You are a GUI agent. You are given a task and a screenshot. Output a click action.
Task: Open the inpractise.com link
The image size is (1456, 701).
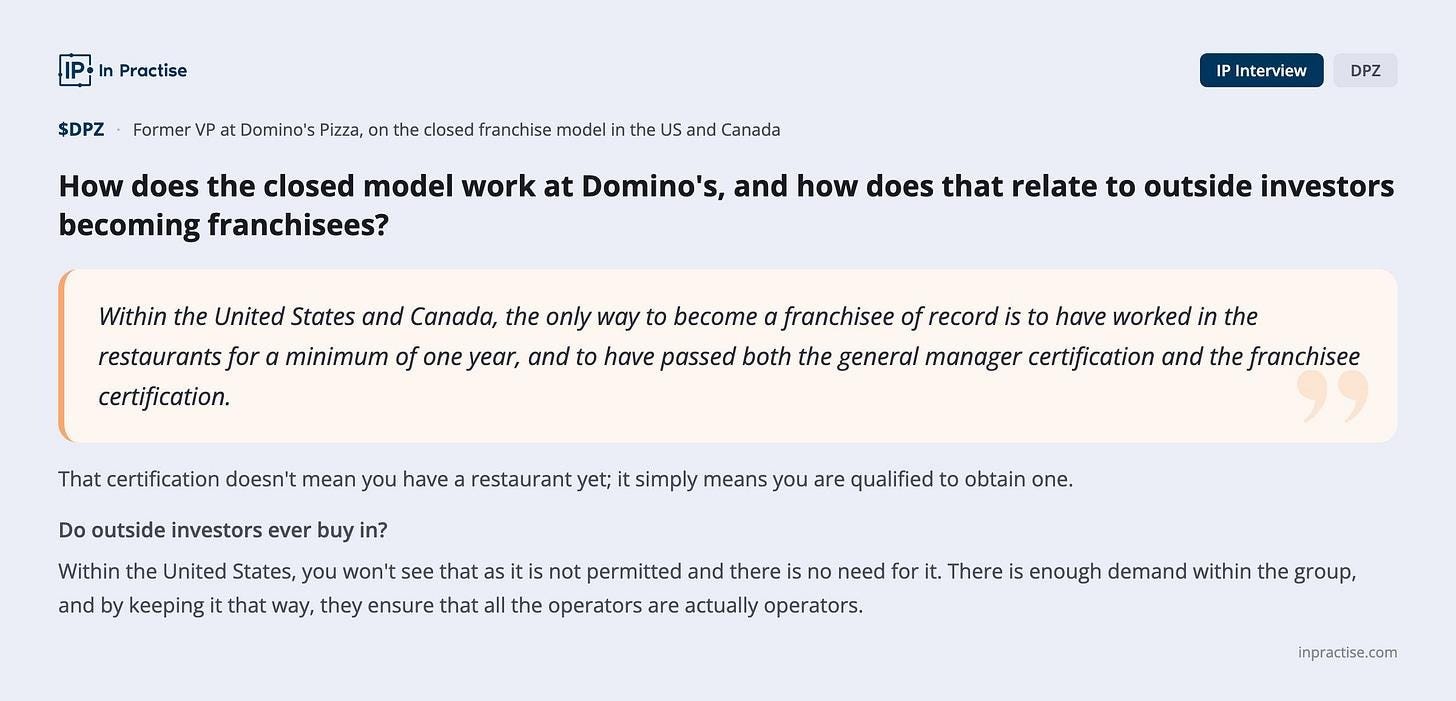point(1347,652)
